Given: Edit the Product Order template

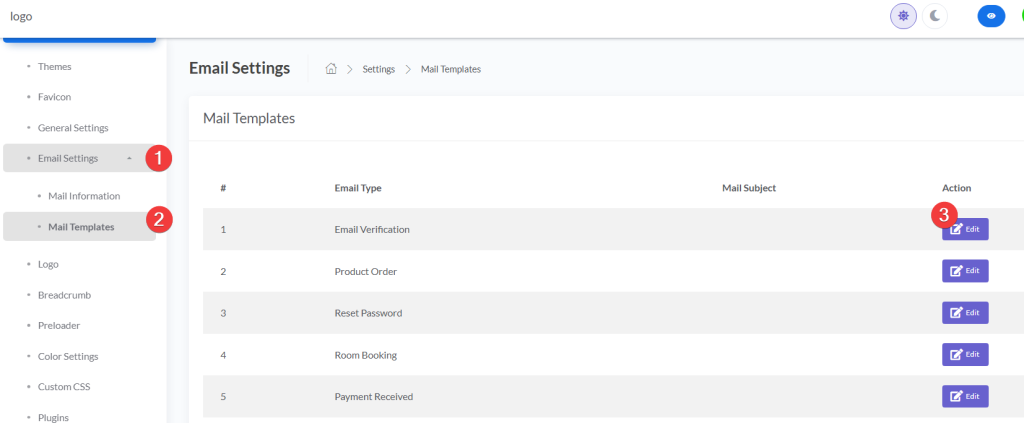Looking at the screenshot, I should 964,271.
